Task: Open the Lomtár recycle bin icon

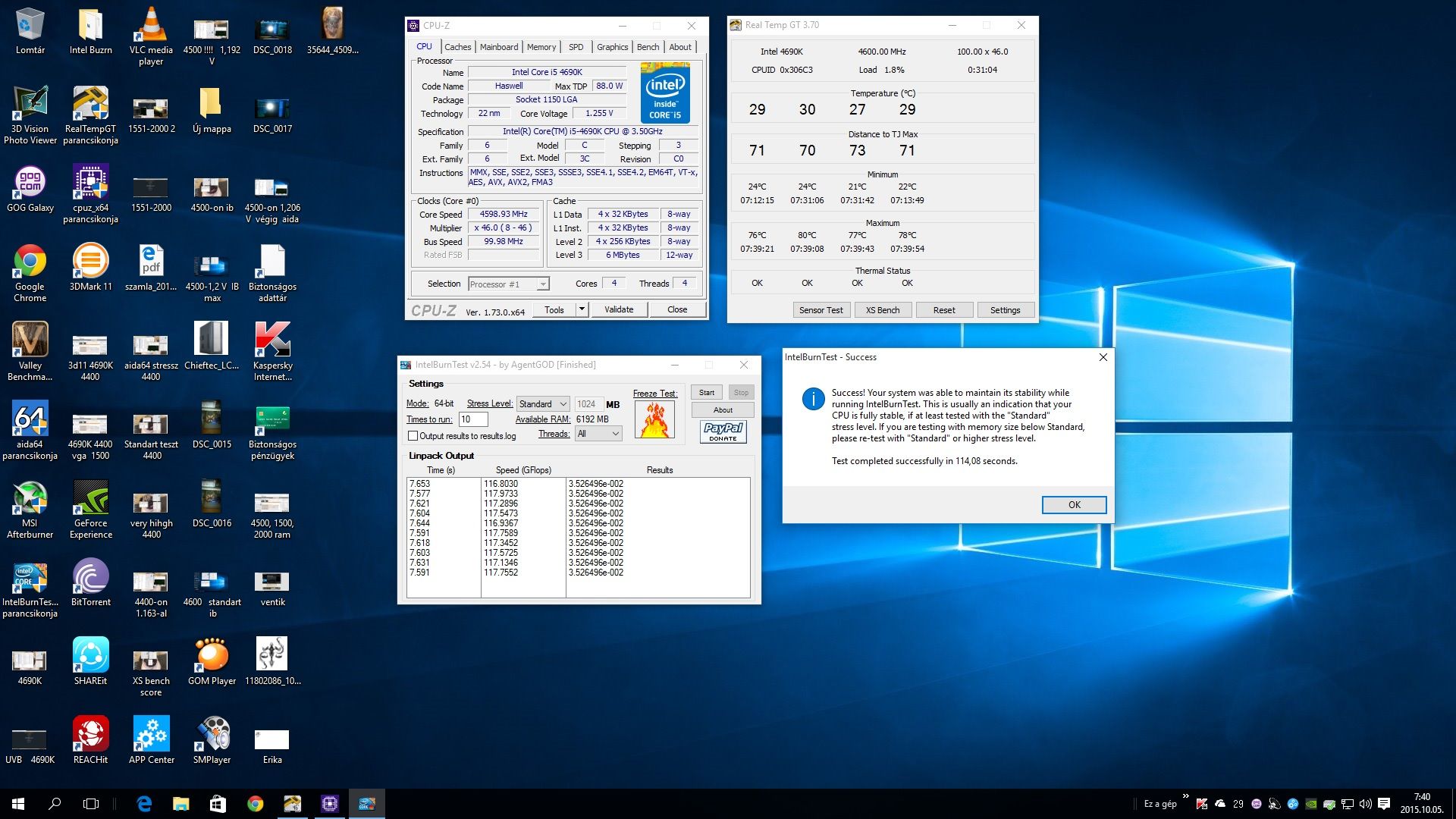Action: (x=30, y=31)
